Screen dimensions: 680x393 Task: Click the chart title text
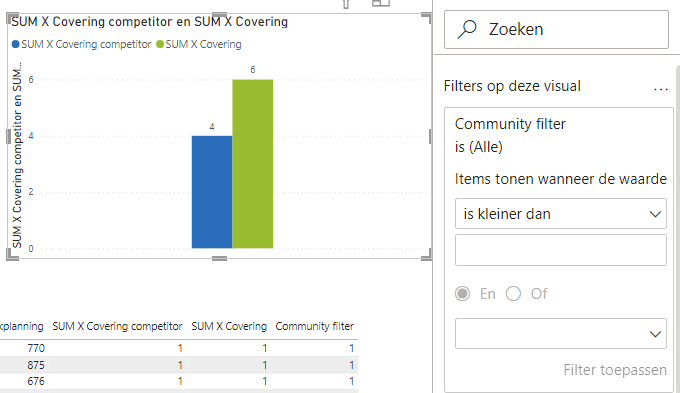coord(149,22)
